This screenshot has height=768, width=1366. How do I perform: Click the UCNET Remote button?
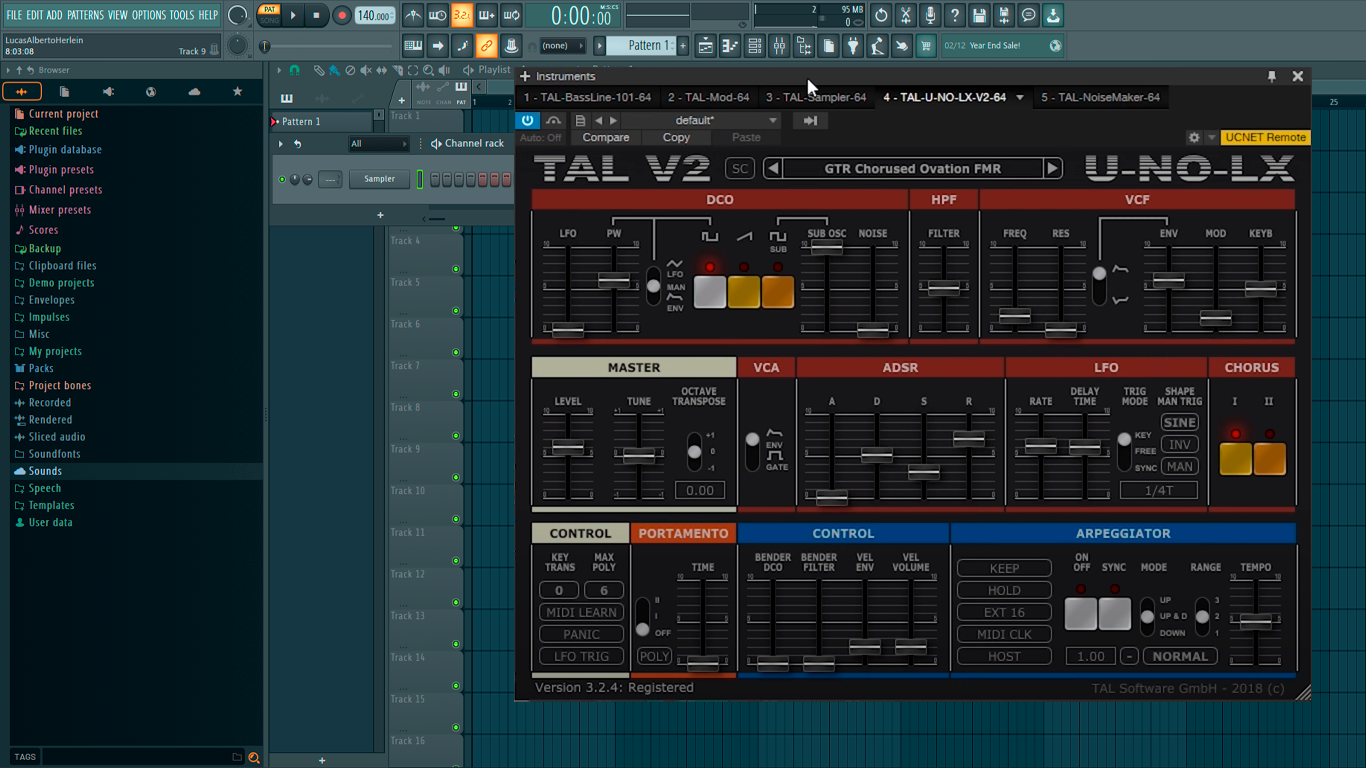click(x=1265, y=137)
